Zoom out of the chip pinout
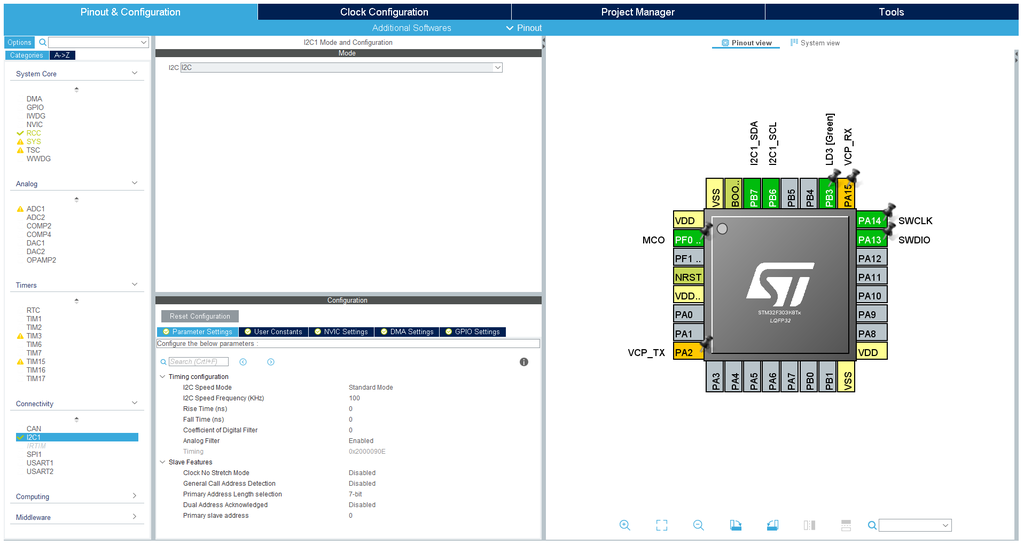1024x545 pixels. pos(698,525)
